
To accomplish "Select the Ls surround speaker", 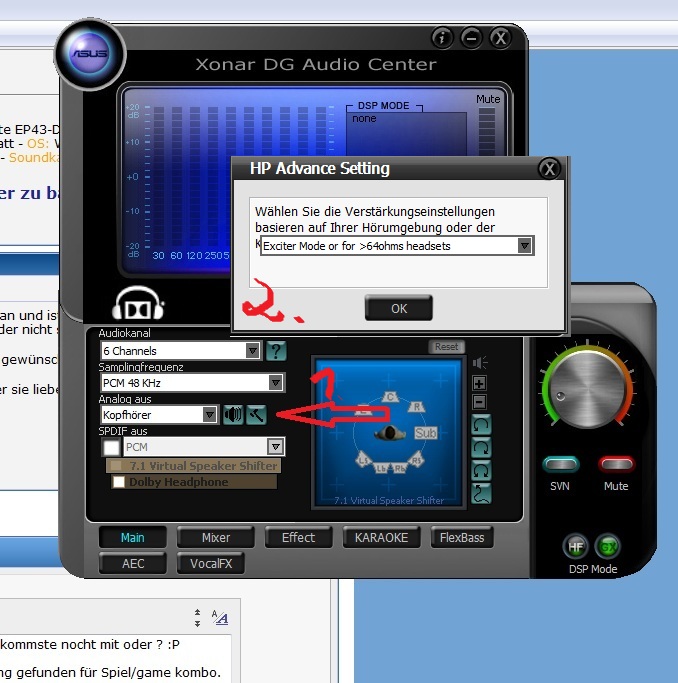I will pyautogui.click(x=363, y=460).
